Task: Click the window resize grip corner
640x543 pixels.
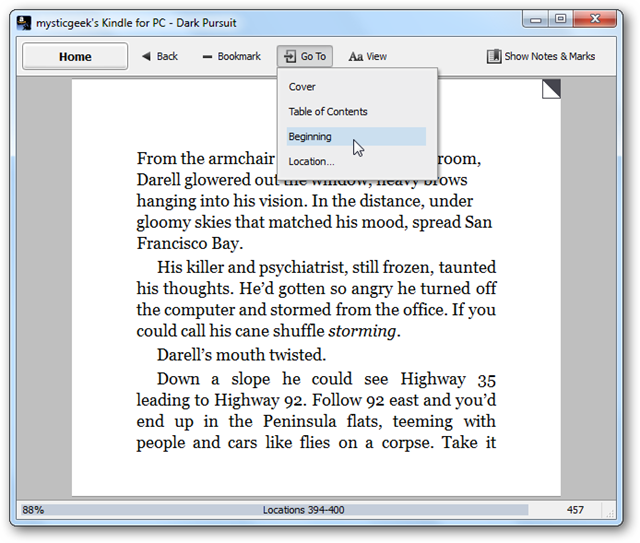Action: tap(610, 513)
